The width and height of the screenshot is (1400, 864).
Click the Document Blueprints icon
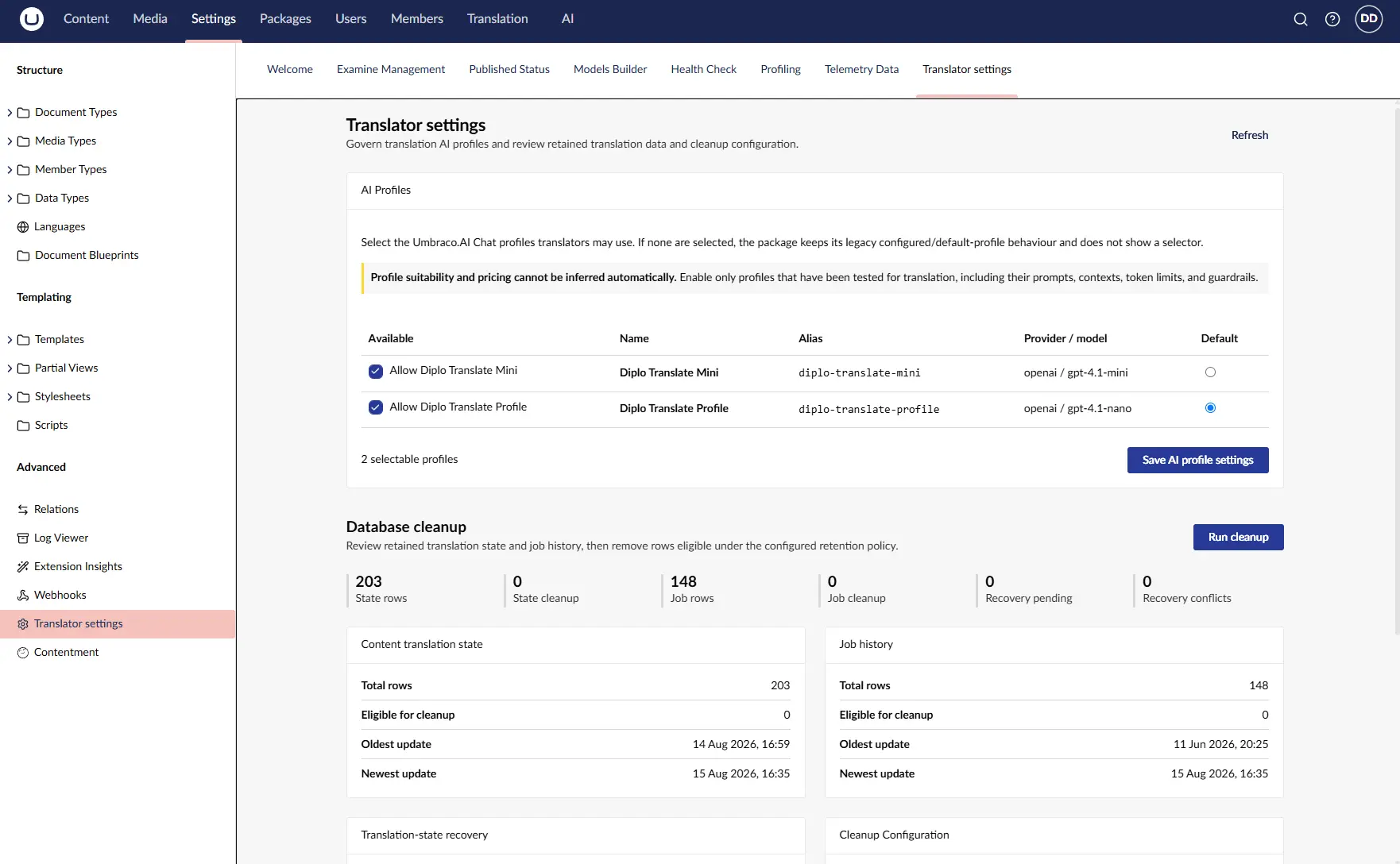point(24,256)
